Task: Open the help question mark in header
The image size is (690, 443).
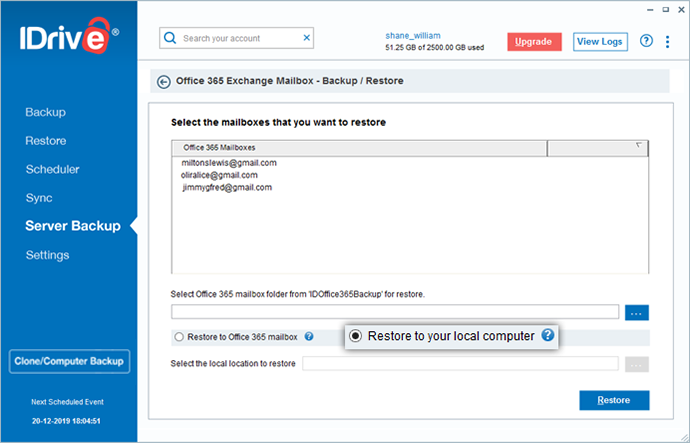Action: [646, 41]
